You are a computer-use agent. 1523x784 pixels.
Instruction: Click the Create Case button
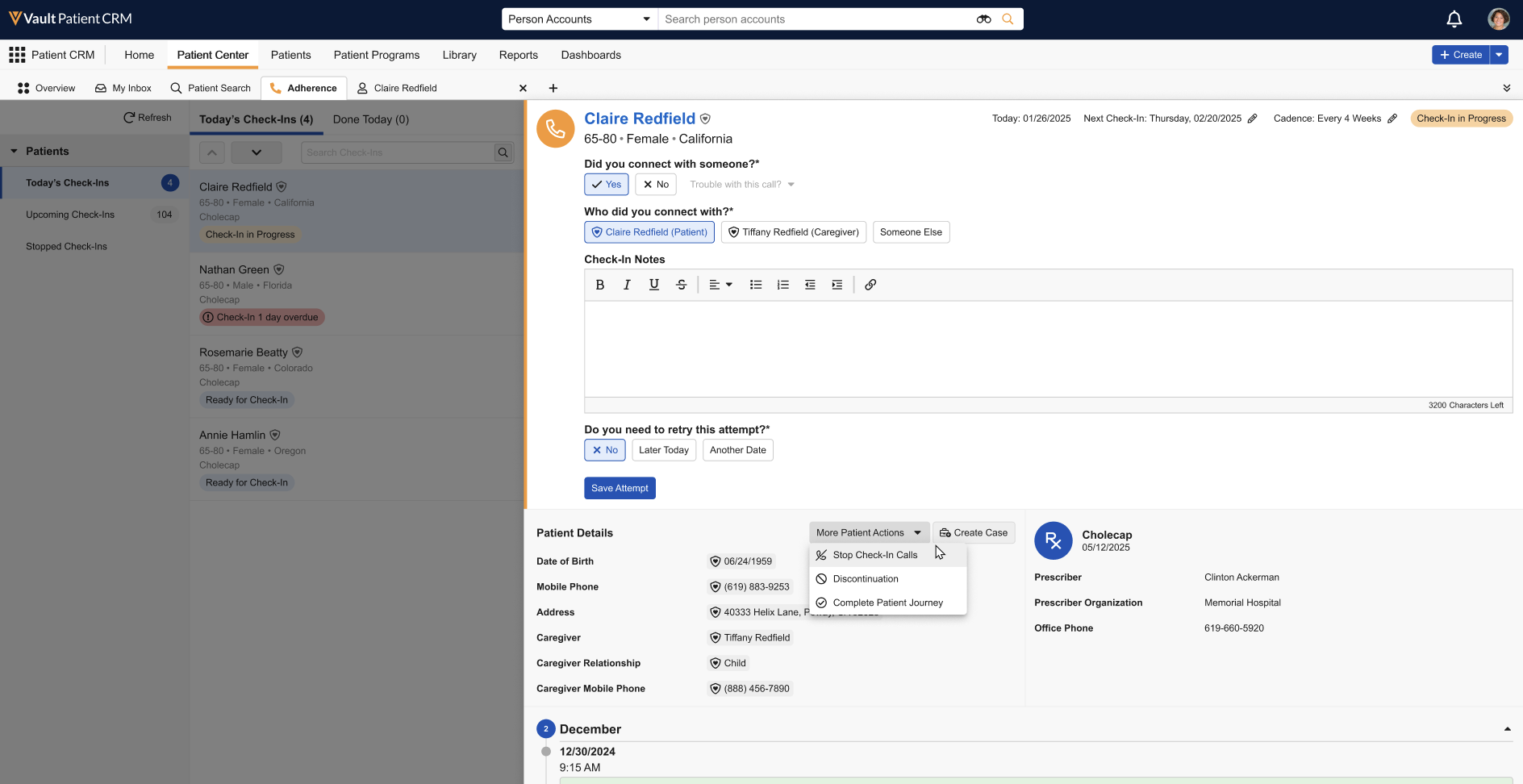pyautogui.click(x=973, y=533)
